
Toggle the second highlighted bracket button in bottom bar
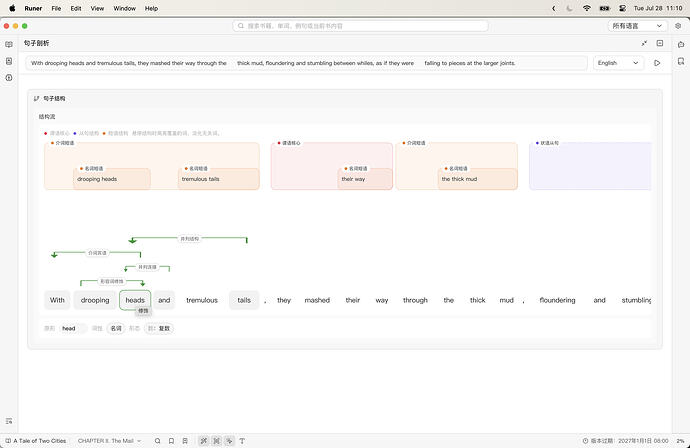(217, 441)
